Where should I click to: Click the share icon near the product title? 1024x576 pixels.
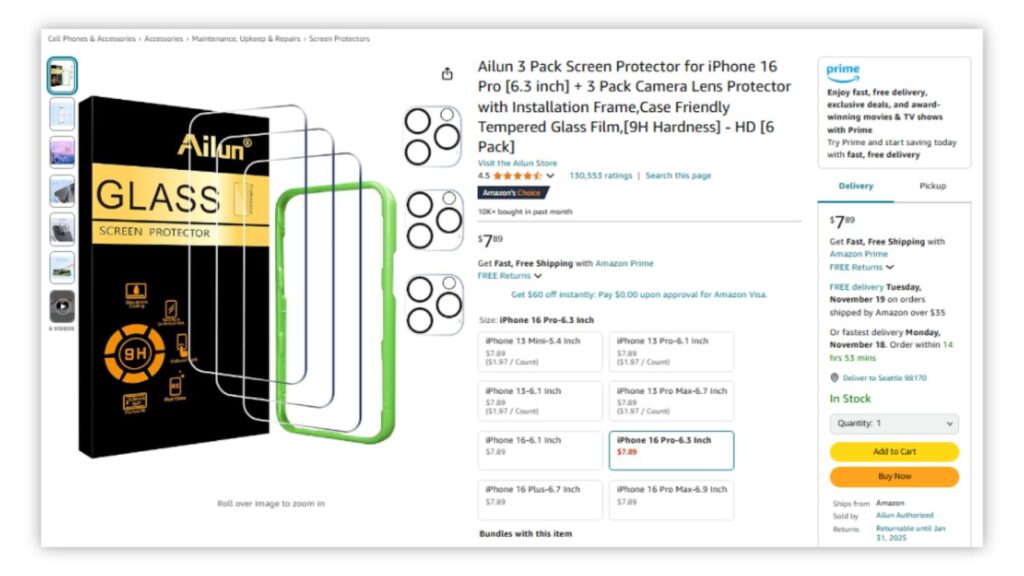point(446,74)
